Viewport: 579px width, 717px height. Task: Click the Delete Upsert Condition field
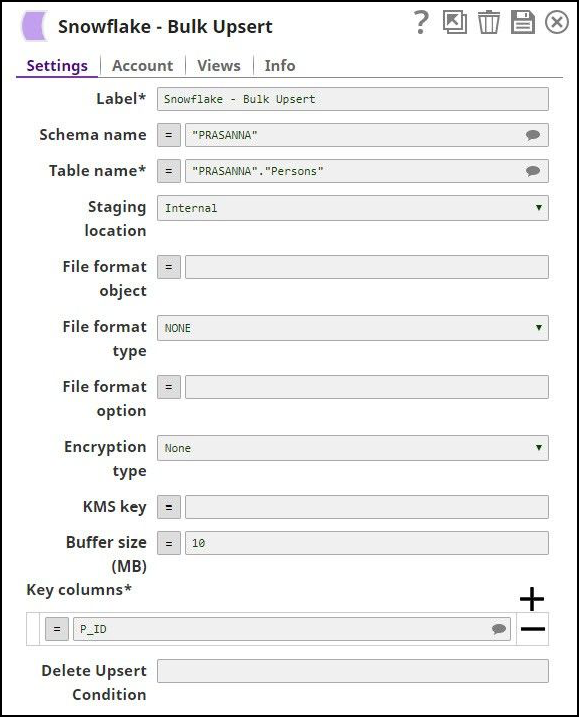coord(353,671)
